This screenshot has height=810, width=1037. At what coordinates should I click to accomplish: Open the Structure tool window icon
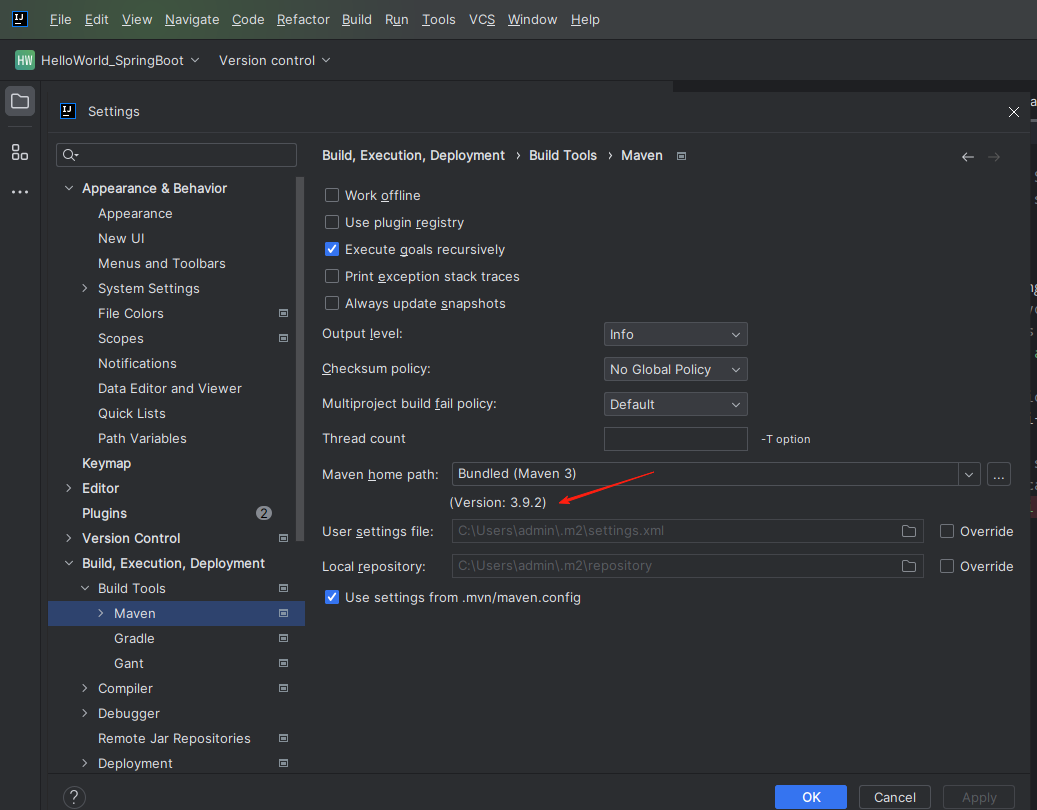20,153
